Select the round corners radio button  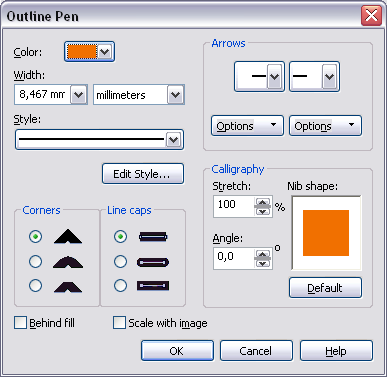(x=35, y=261)
